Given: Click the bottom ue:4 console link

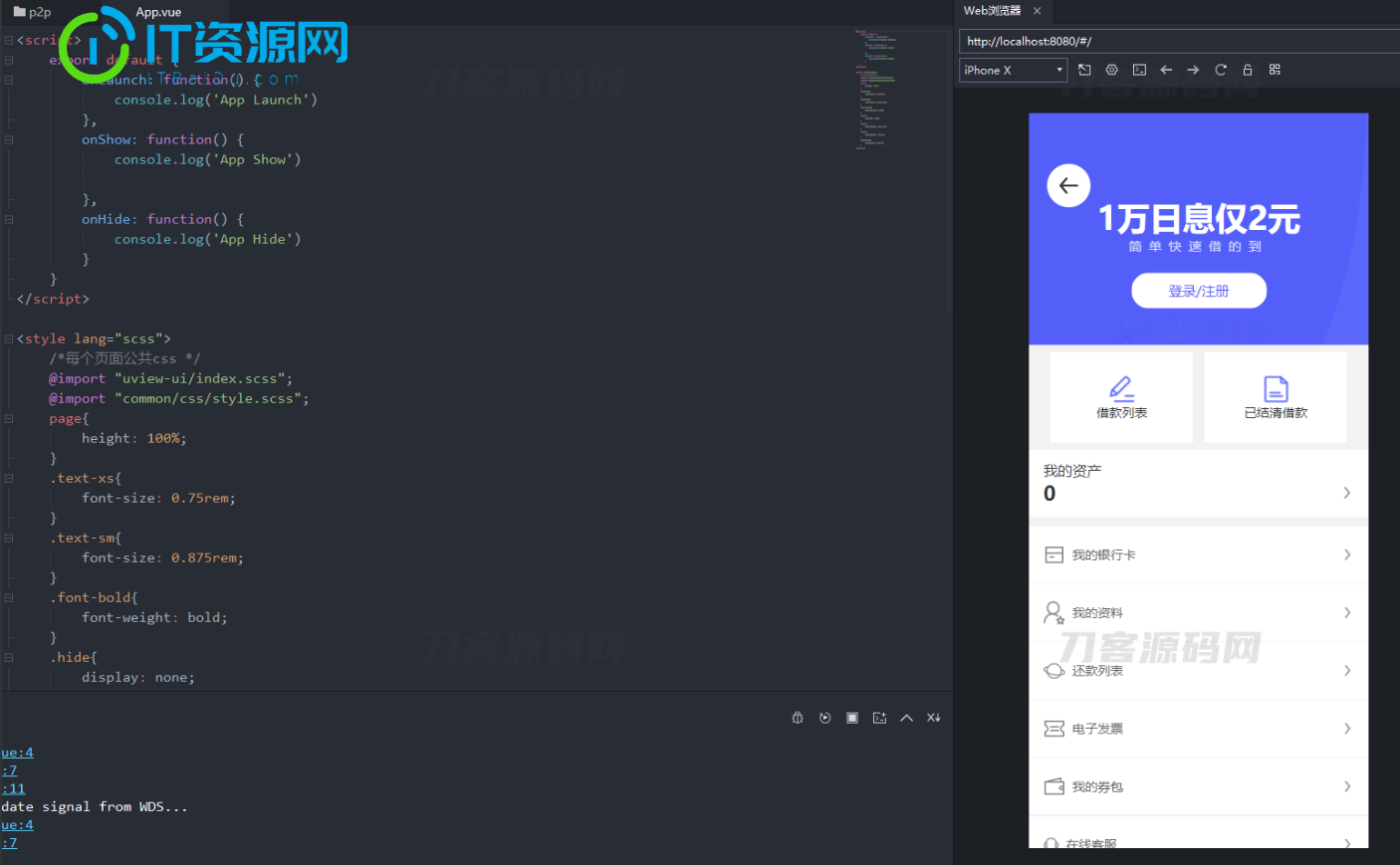Looking at the screenshot, I should coord(17,825).
